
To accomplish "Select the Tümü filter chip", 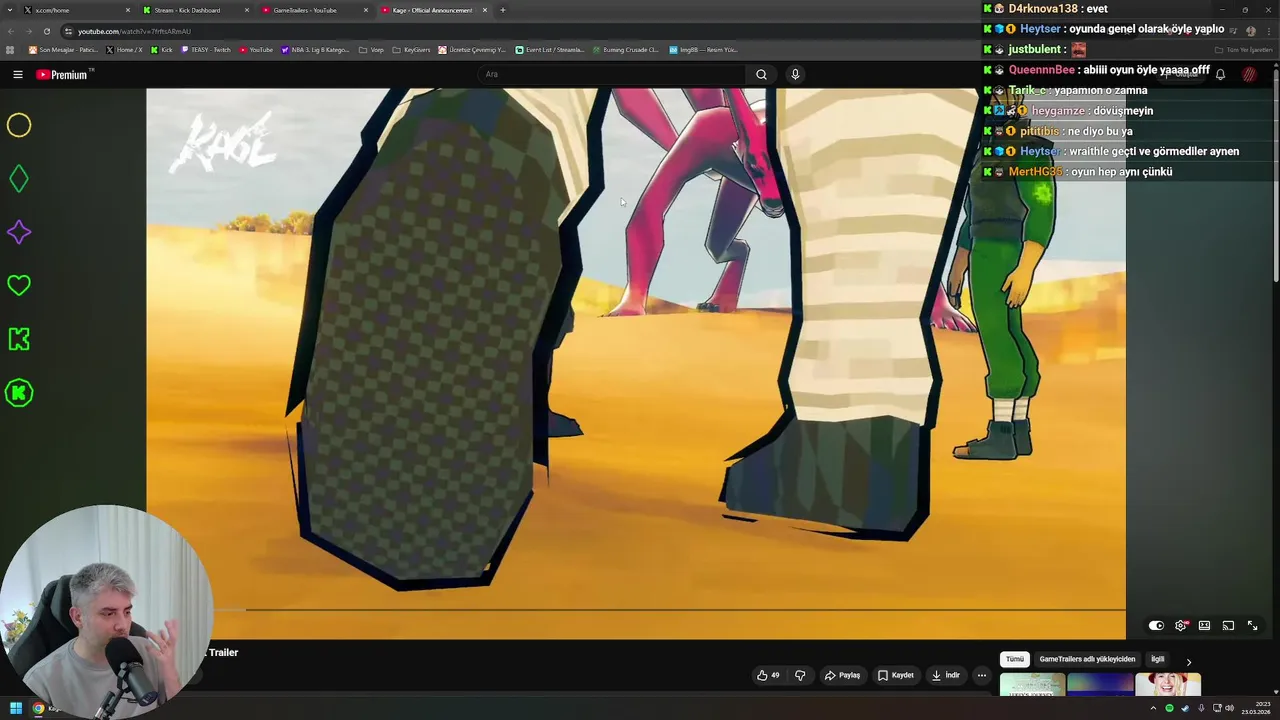I will (x=1014, y=659).
